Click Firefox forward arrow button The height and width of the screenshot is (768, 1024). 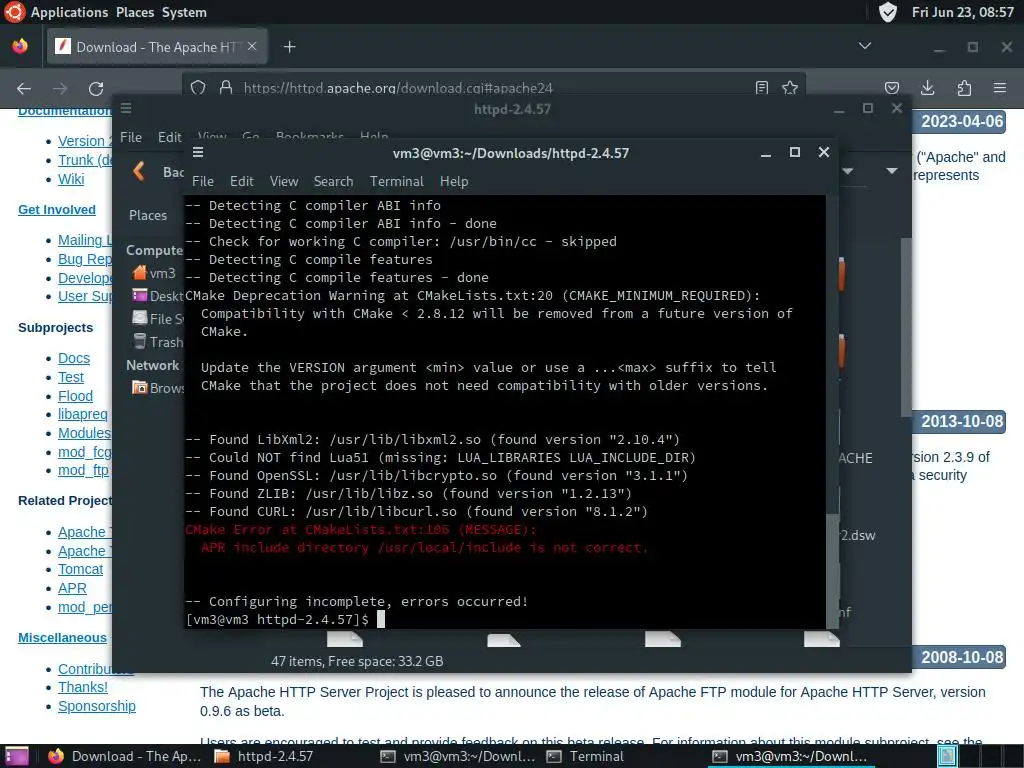click(x=60, y=88)
